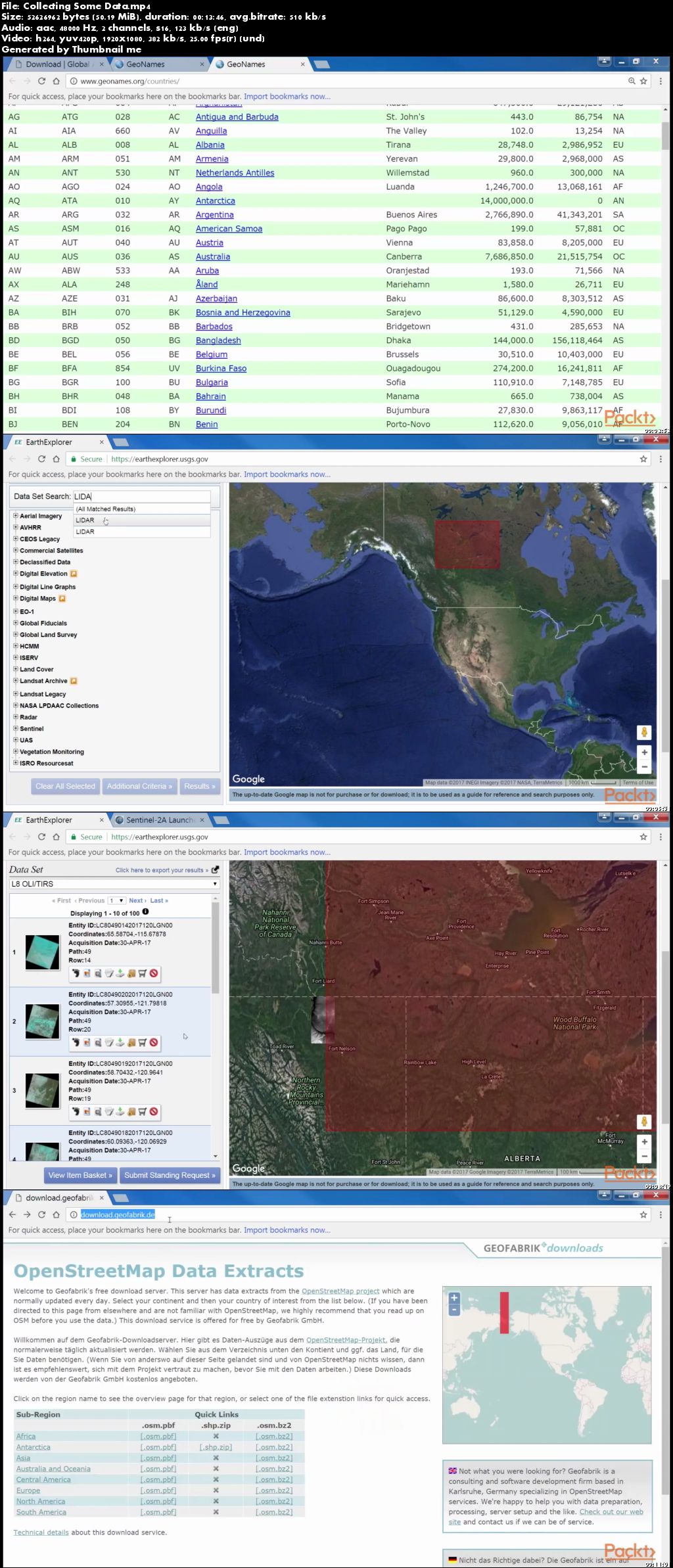Image resolution: width=673 pixels, height=1568 pixels.
Task: Click the selected download.geofabrik.de address bar
Action: [x=118, y=1214]
